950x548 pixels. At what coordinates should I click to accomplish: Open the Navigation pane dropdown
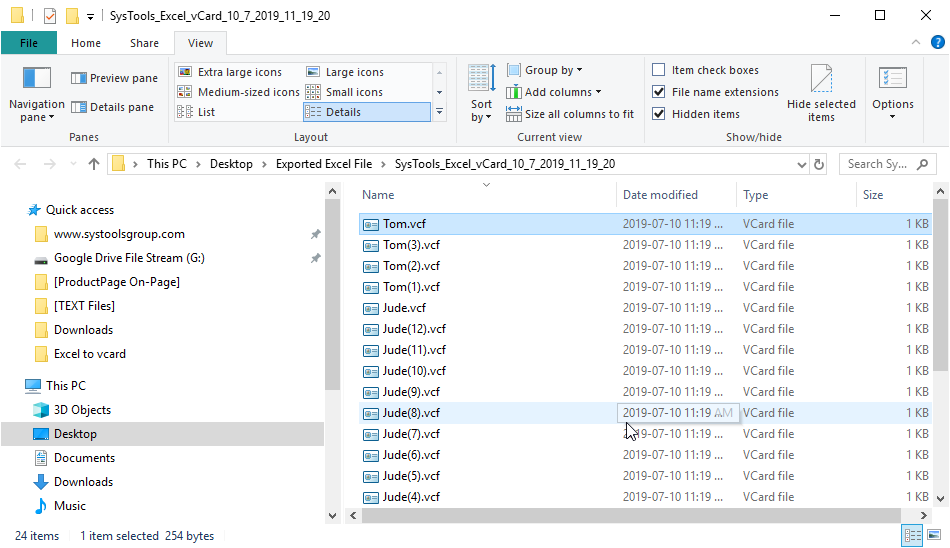pyautogui.click(x=36, y=94)
